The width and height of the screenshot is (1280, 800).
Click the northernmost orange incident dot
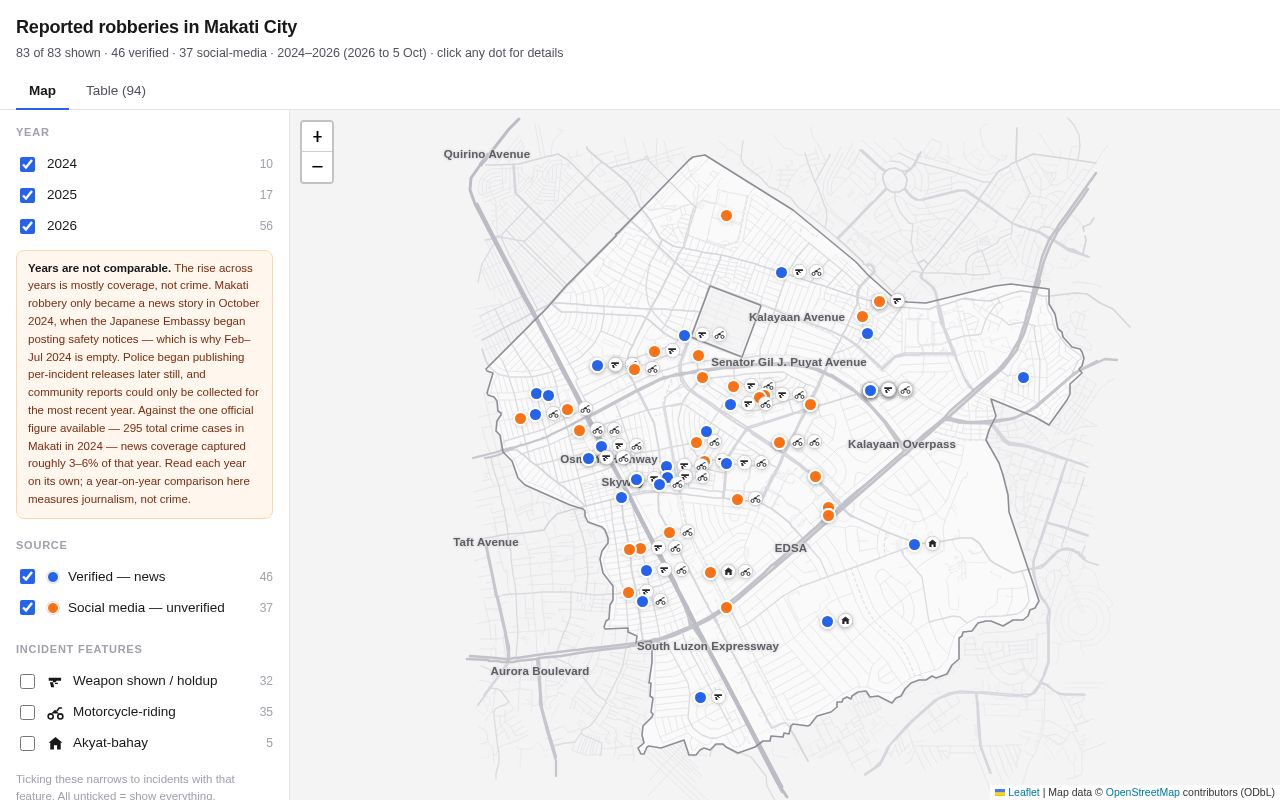pyautogui.click(x=726, y=215)
